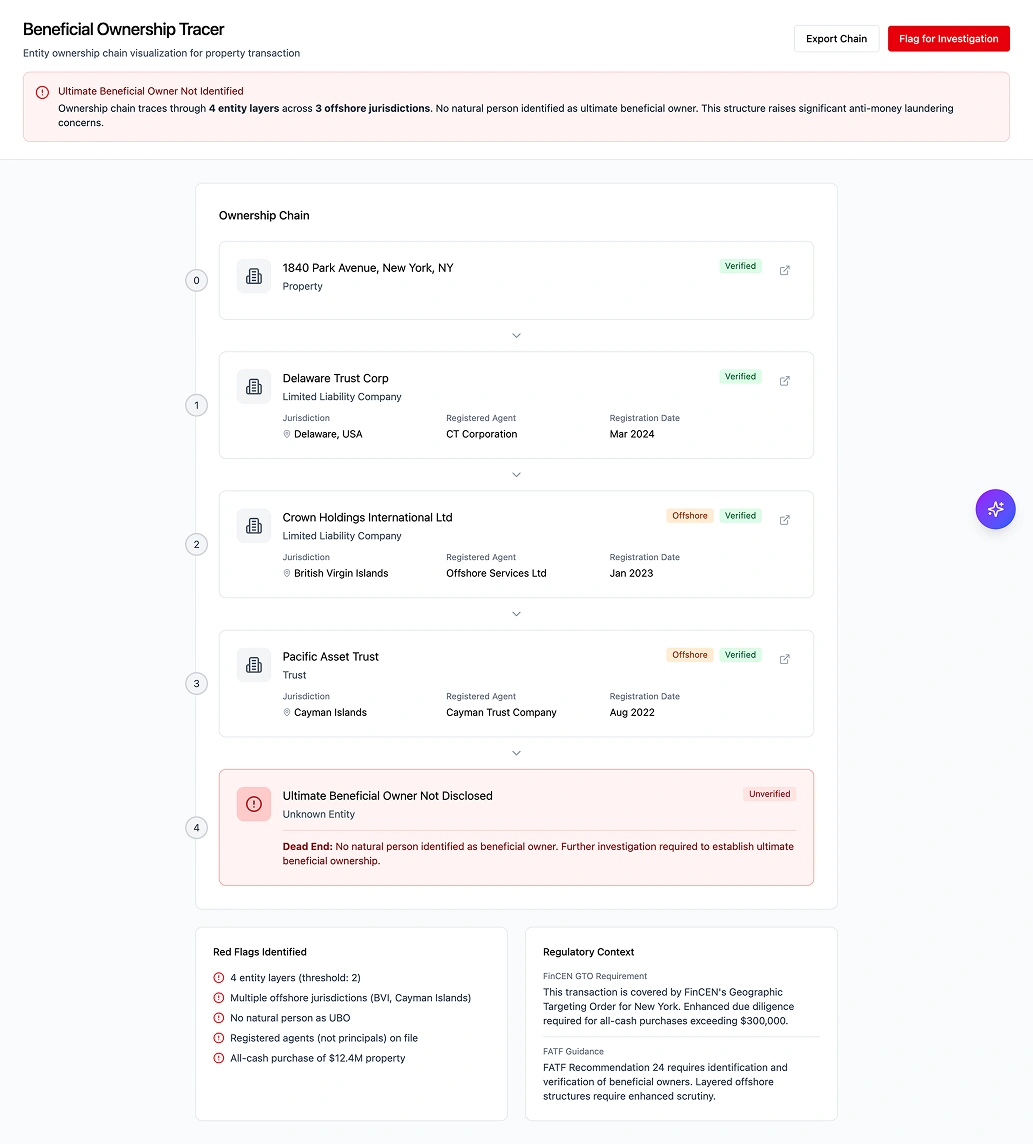The height and width of the screenshot is (1144, 1033).
Task: Expand chevron below Crown Holdings International card
Action: tap(516, 614)
